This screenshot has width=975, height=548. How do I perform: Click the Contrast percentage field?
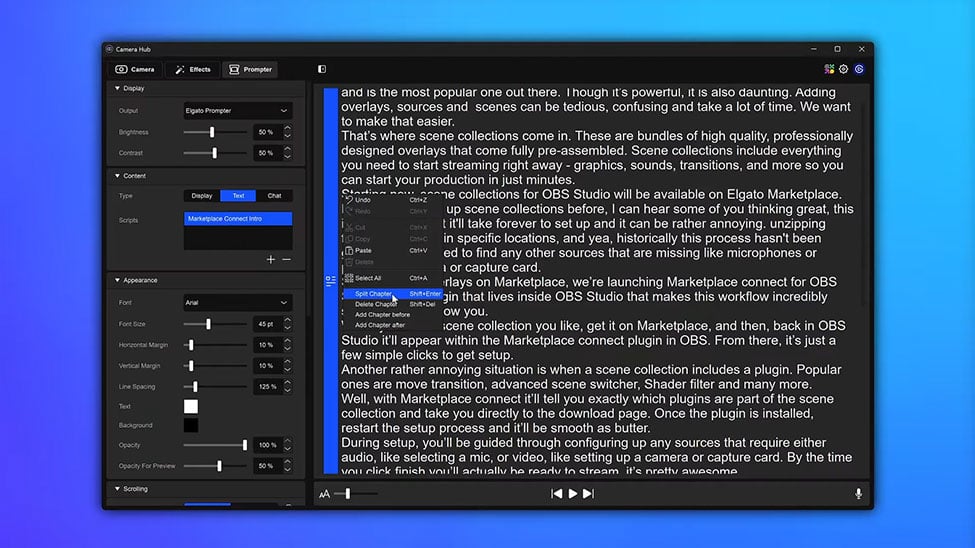coord(266,153)
